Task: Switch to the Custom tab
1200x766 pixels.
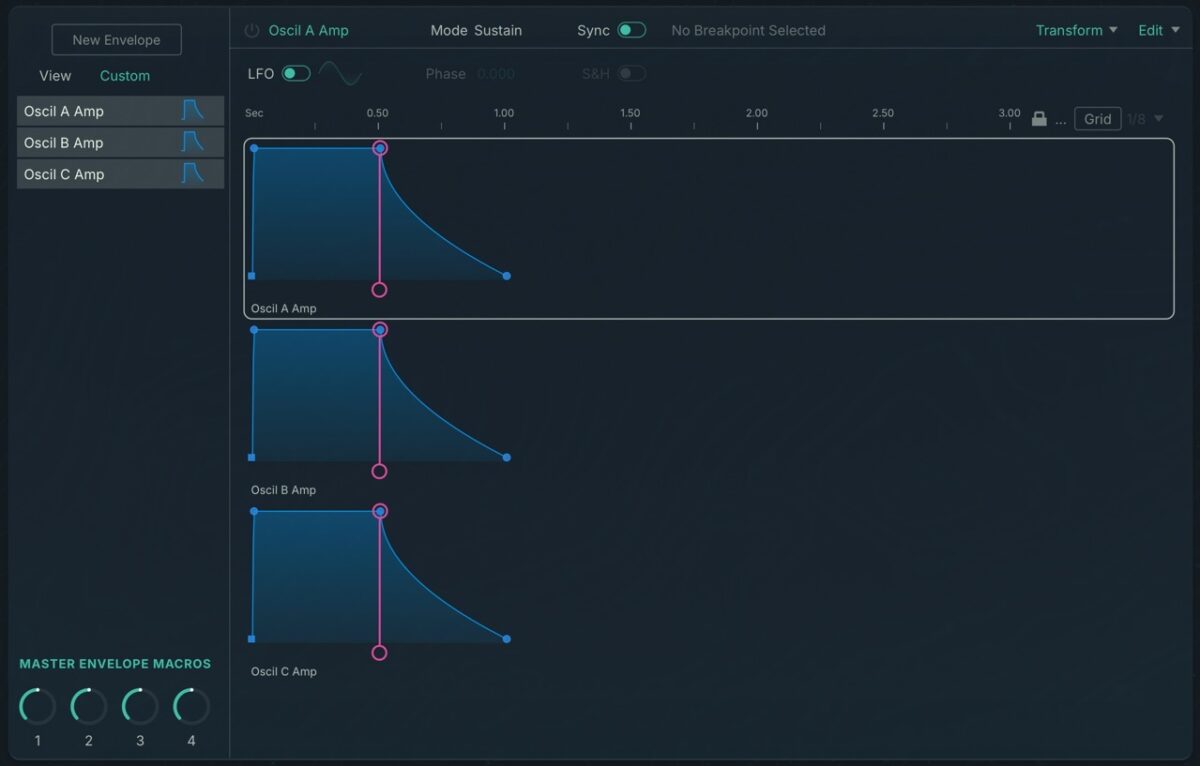Action: pos(125,76)
